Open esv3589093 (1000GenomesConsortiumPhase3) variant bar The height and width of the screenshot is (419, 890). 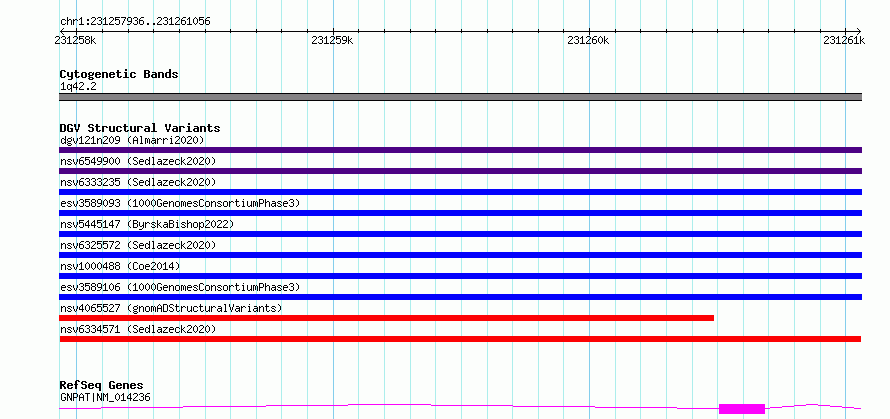click(x=460, y=213)
